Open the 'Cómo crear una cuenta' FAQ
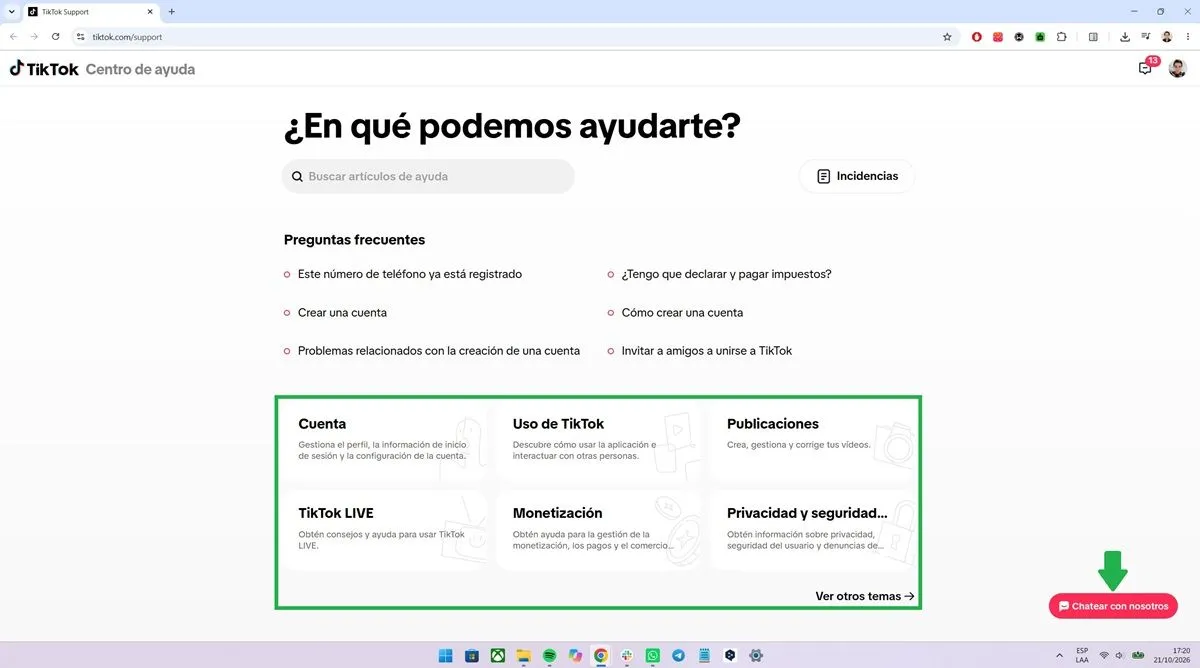This screenshot has height=668, width=1200. pos(682,313)
